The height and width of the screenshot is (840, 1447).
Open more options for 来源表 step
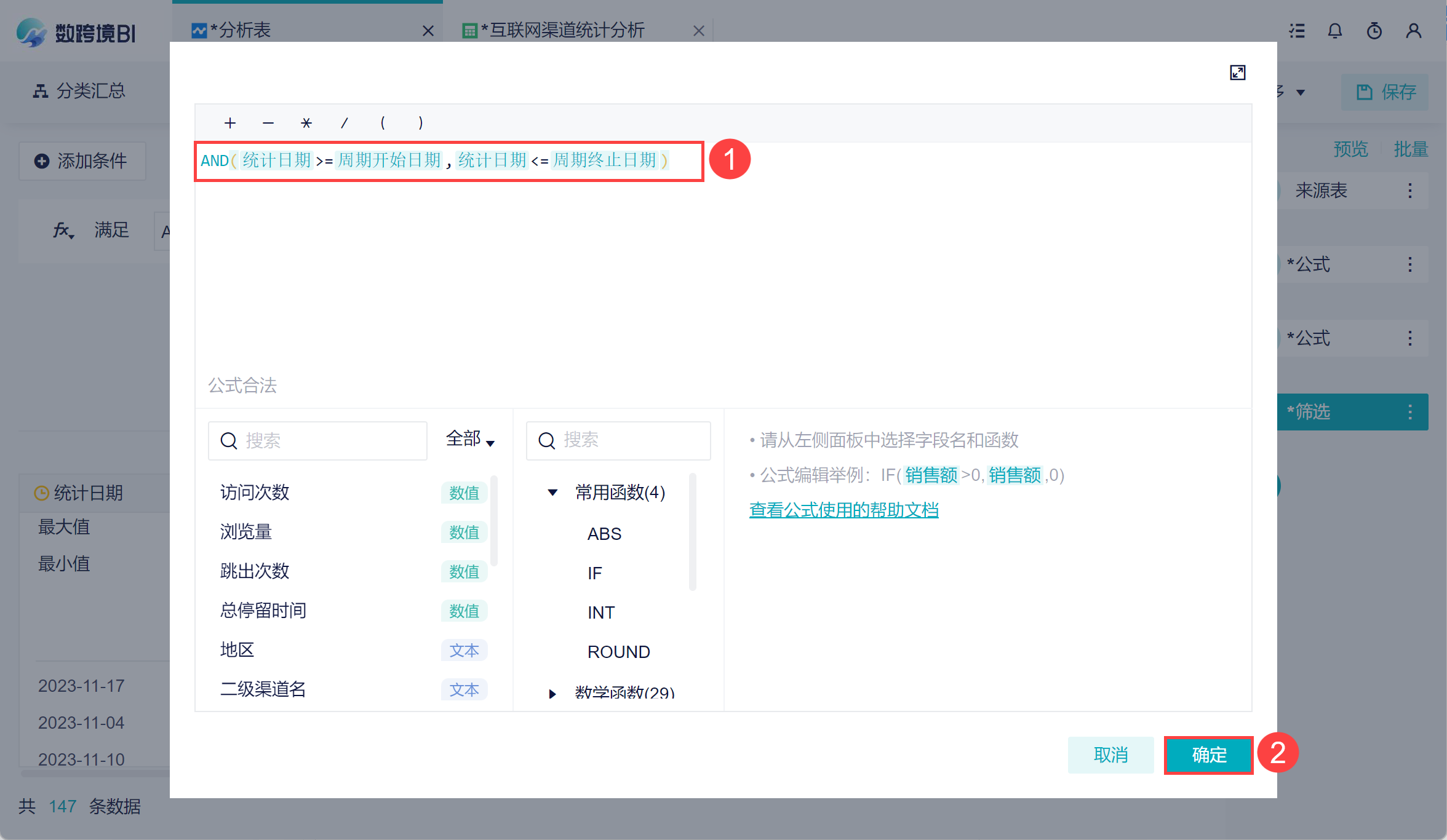[1409, 191]
